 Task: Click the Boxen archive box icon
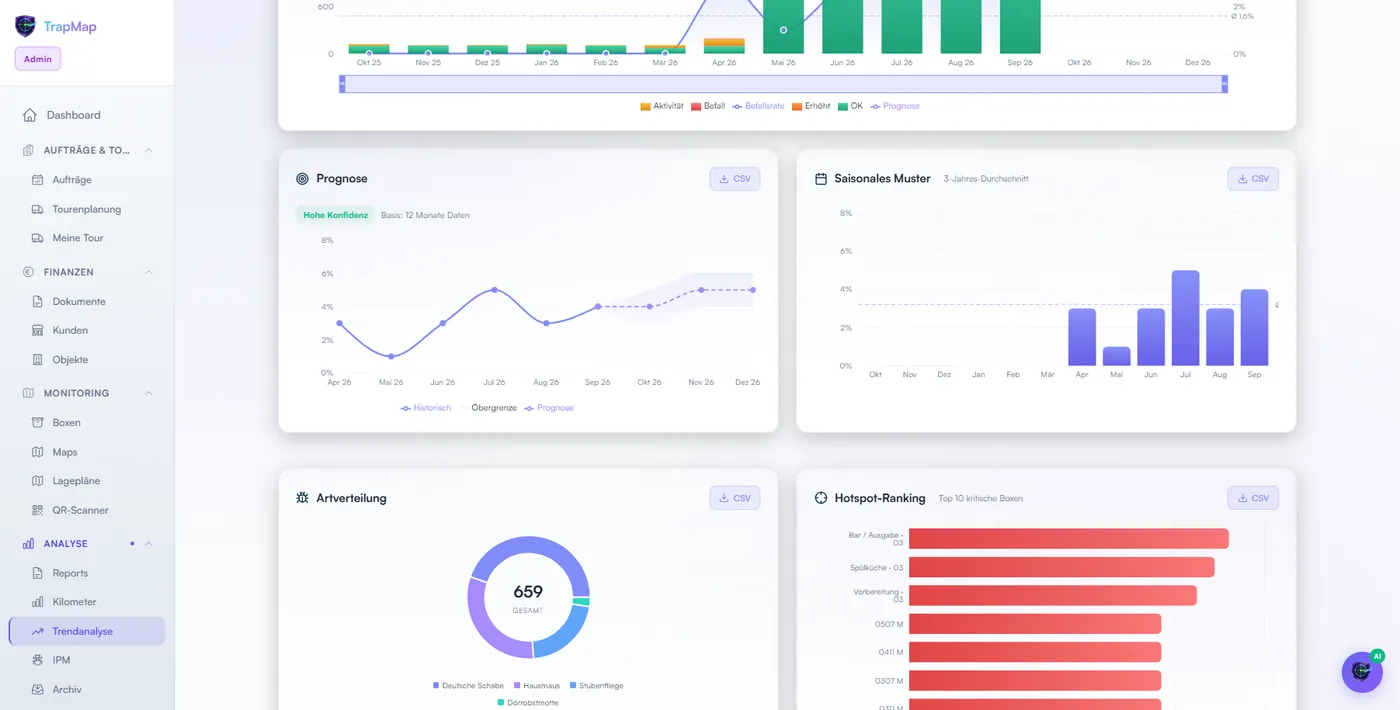[38, 422]
